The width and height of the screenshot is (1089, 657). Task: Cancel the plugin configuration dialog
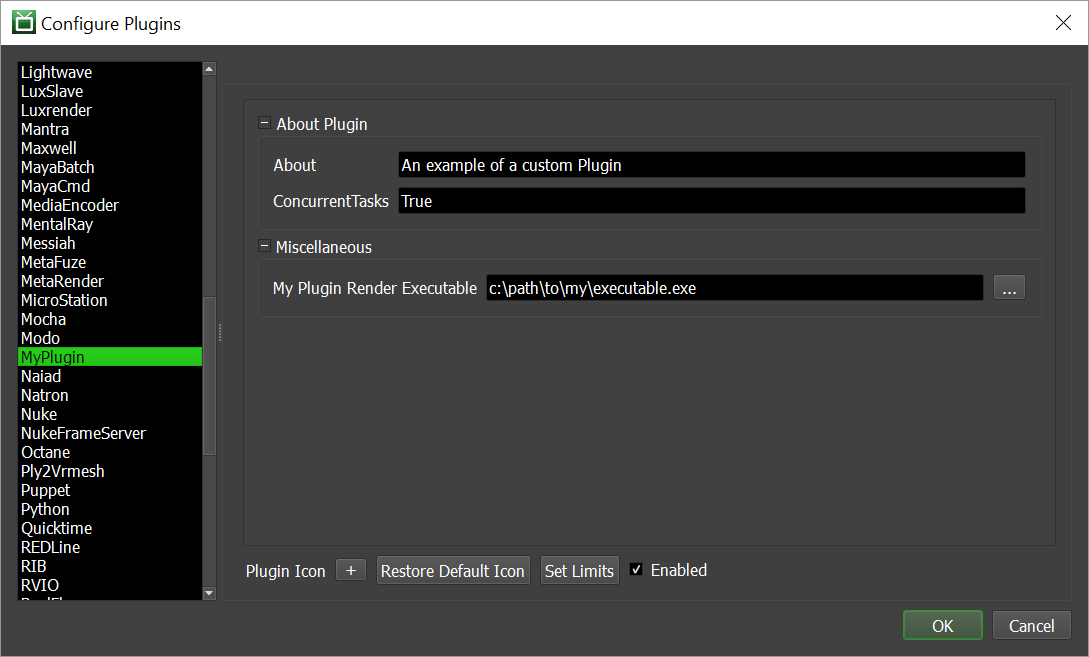tap(1031, 625)
